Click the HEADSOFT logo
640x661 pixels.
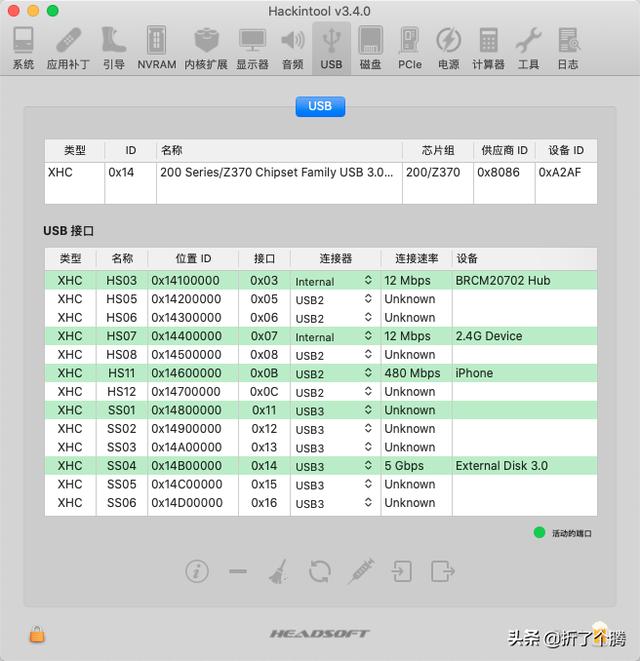click(x=320, y=634)
